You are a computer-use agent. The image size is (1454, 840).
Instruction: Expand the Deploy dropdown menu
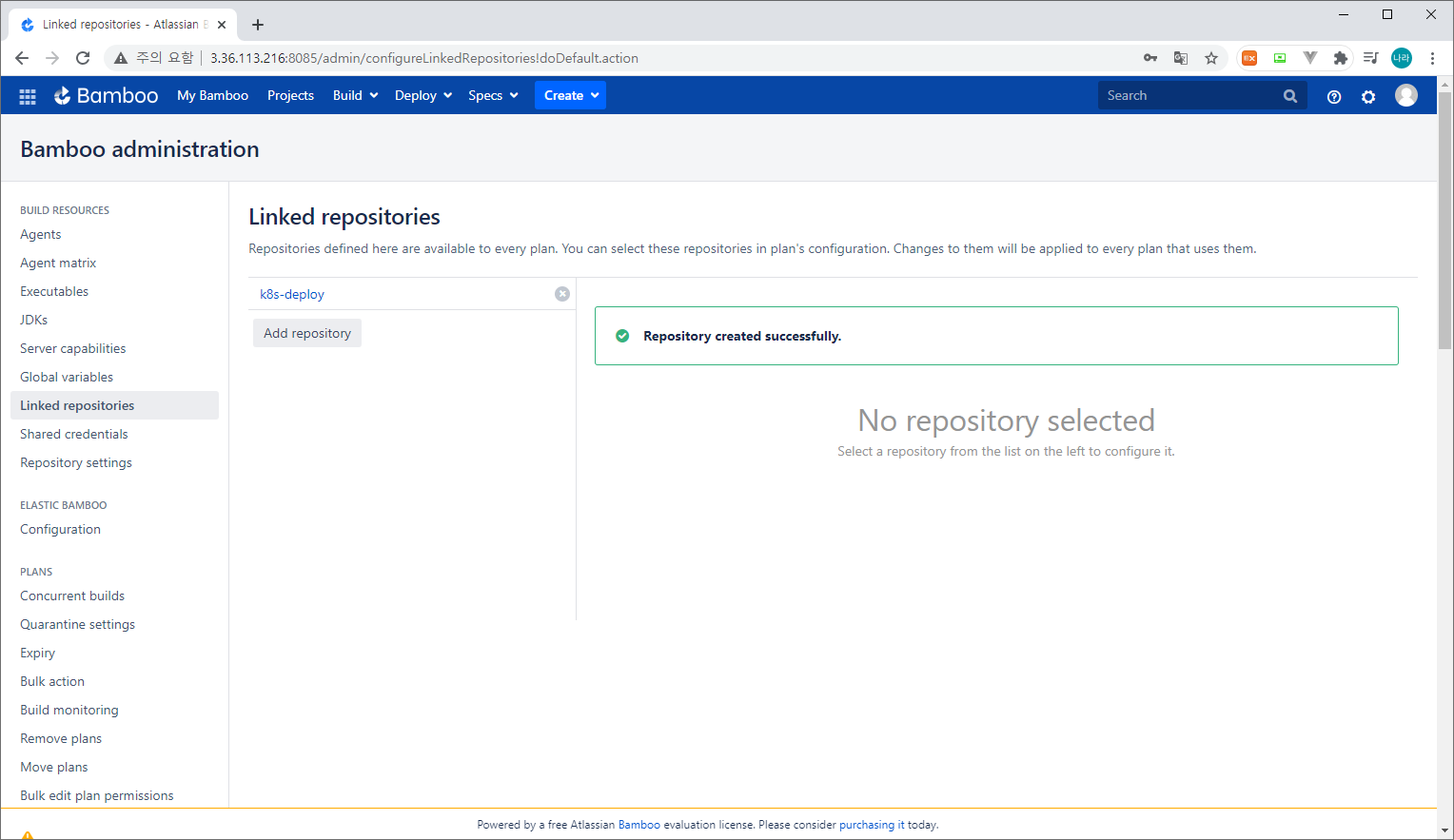click(x=423, y=95)
